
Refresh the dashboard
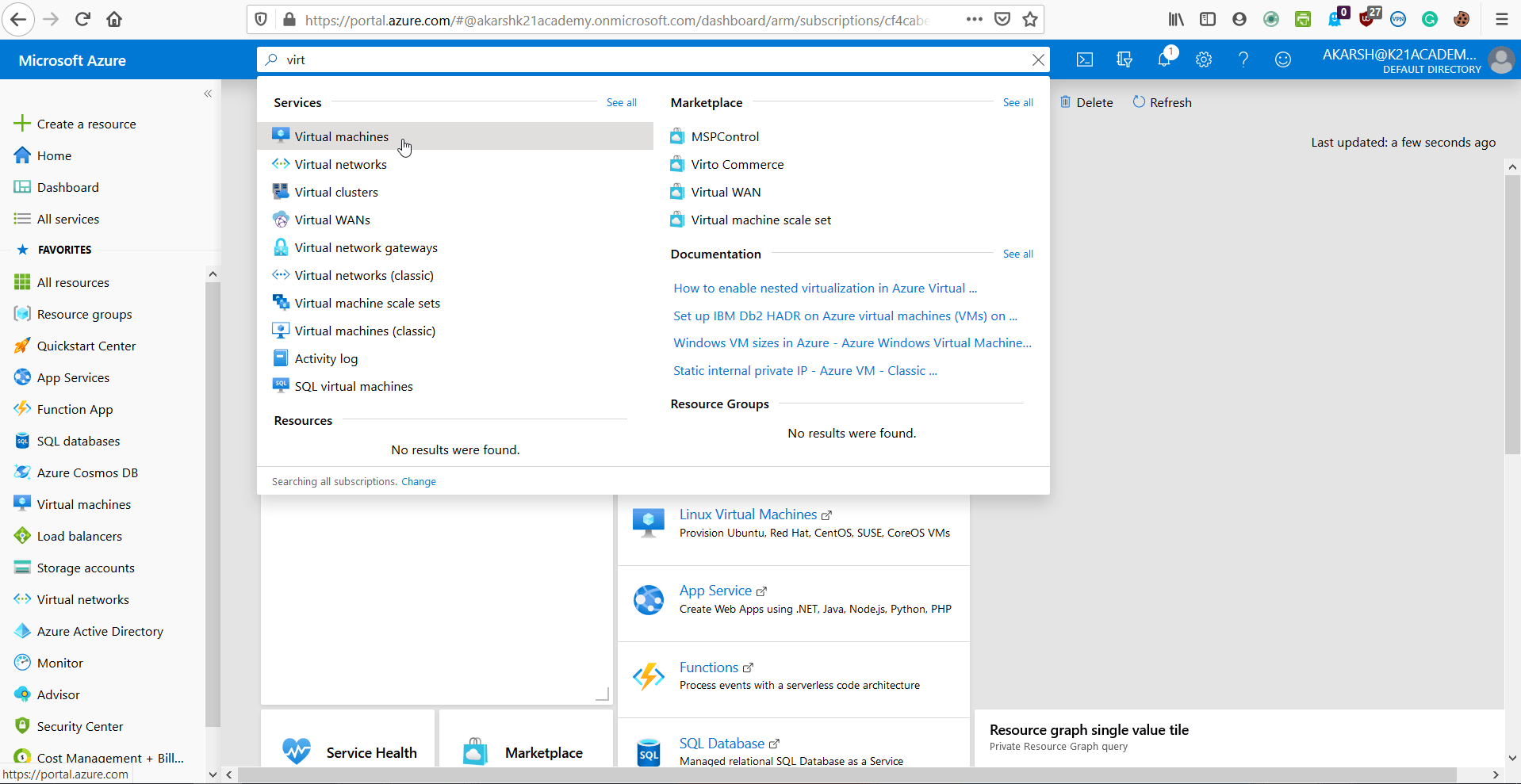pyautogui.click(x=1161, y=101)
